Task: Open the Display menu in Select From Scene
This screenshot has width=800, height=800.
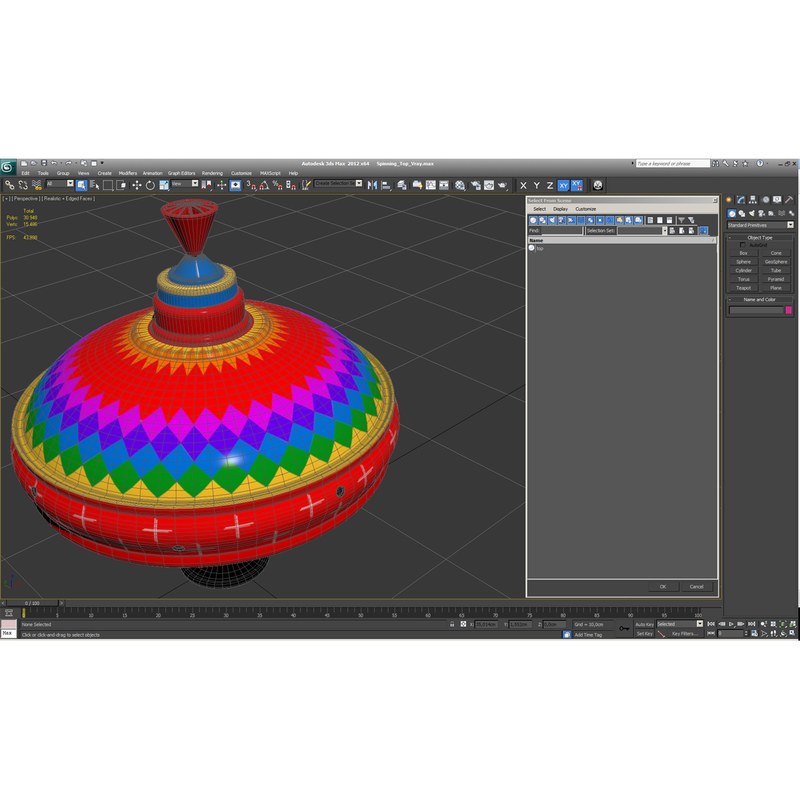Action: tap(560, 210)
